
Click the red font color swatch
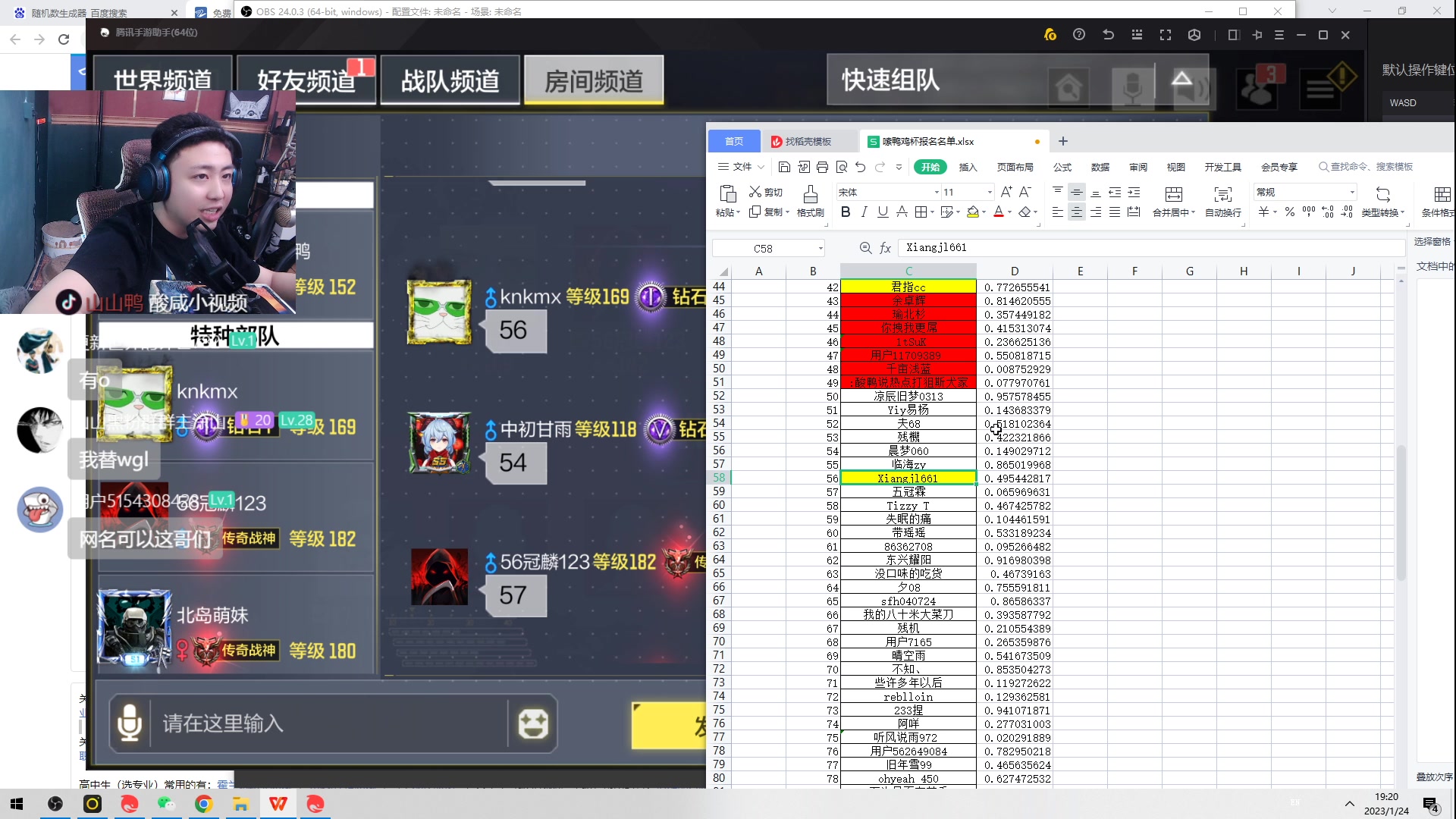tap(999, 212)
